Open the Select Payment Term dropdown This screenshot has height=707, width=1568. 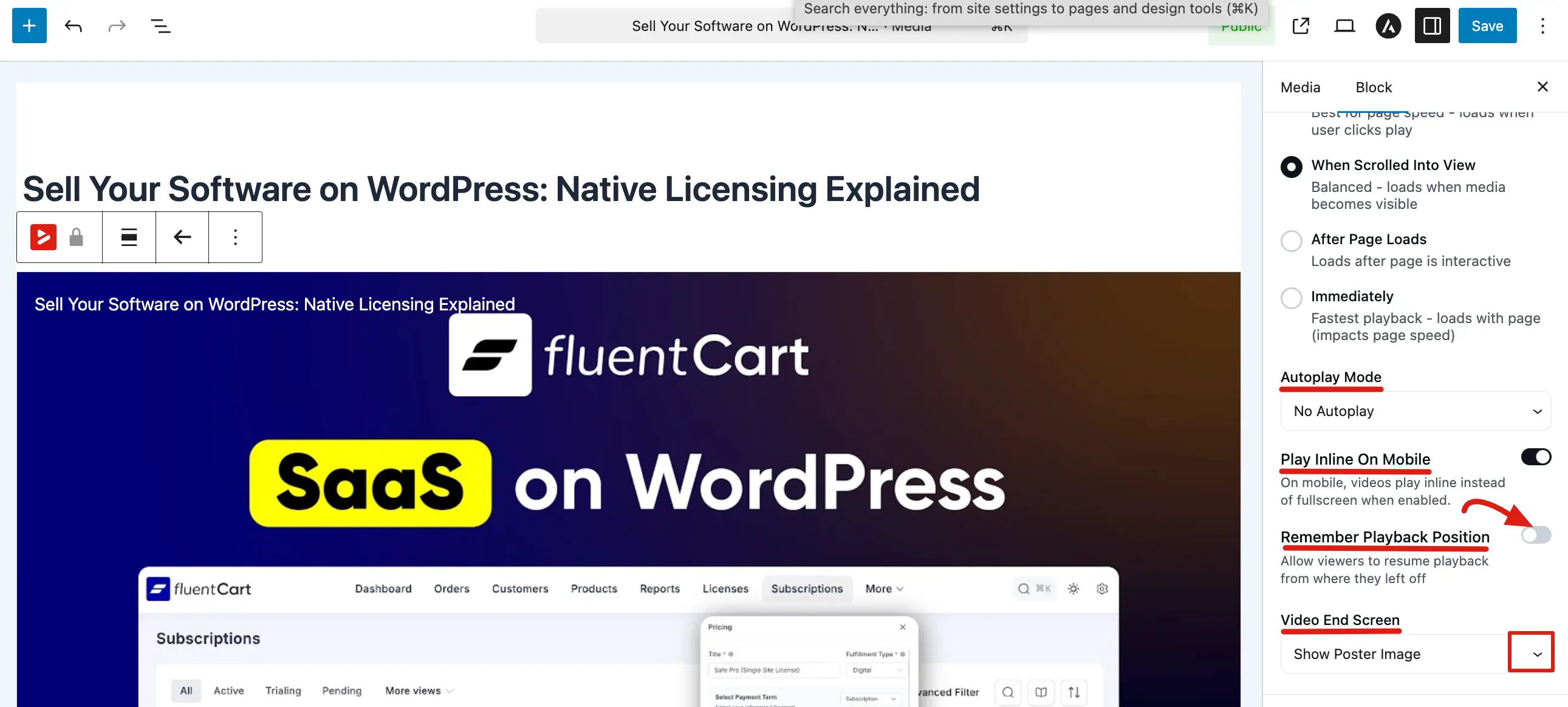(871, 698)
